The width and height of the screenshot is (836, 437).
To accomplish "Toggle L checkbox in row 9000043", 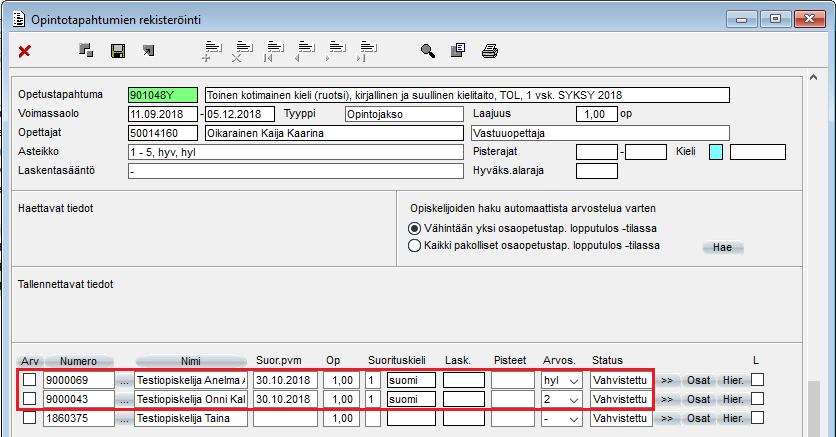I will 757,399.
